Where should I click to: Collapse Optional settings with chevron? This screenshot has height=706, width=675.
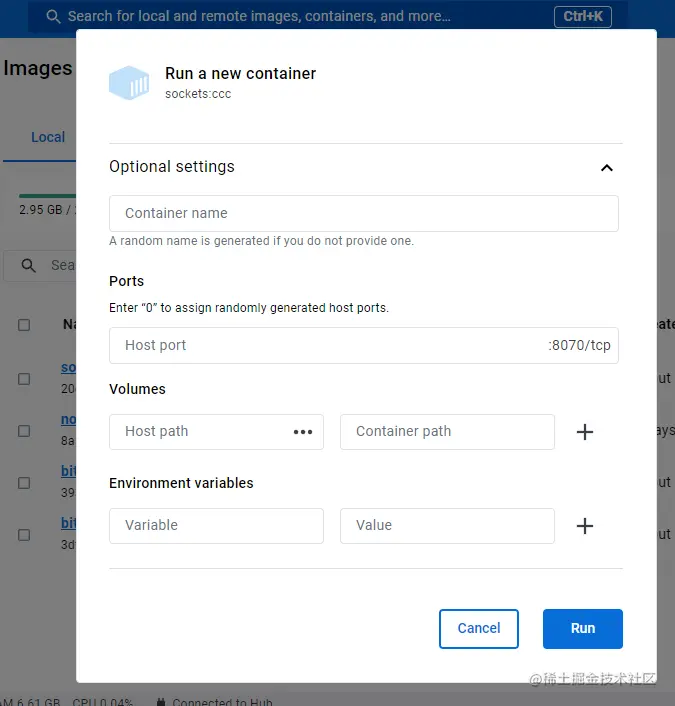click(x=607, y=168)
